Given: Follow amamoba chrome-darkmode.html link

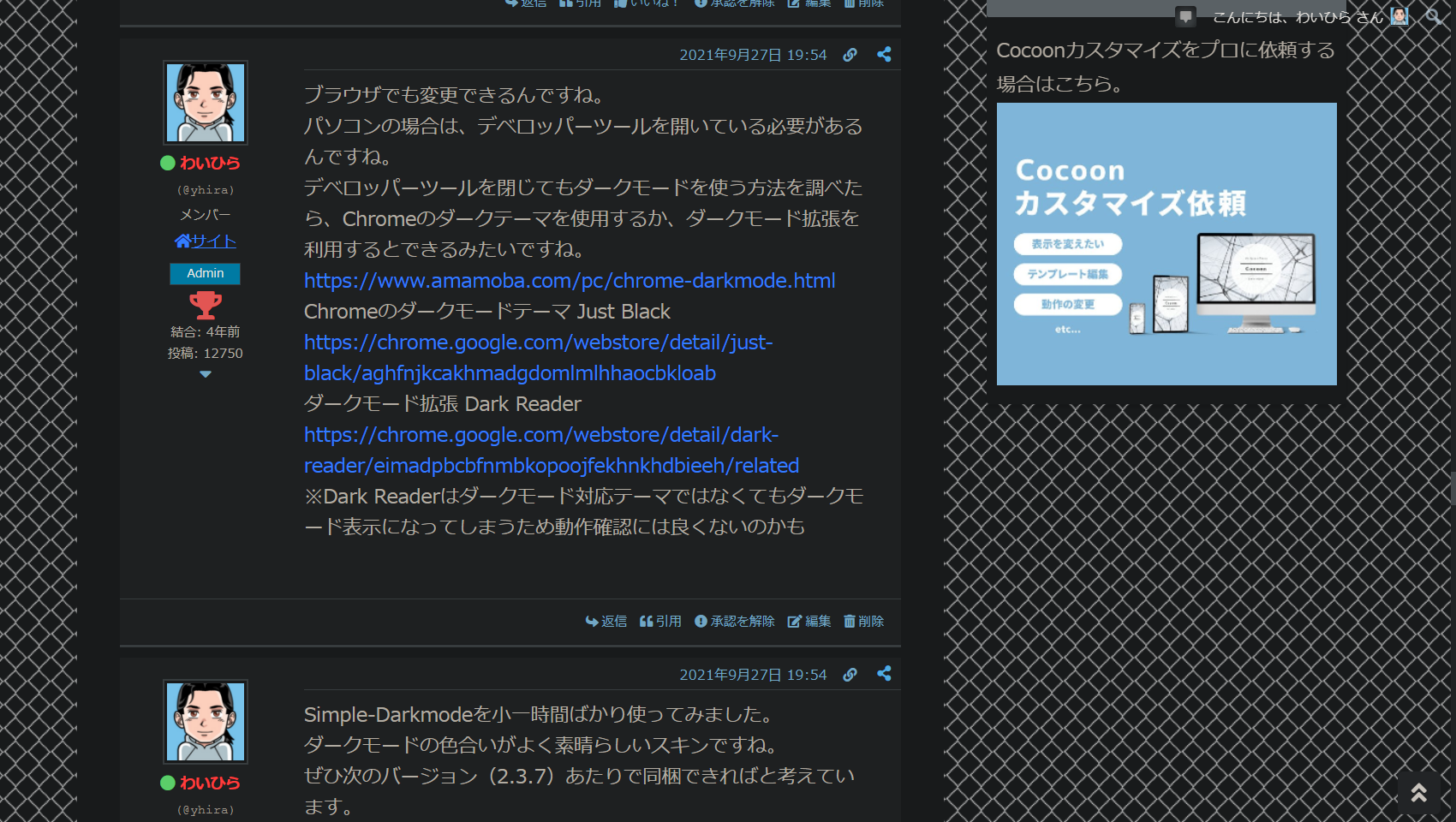Looking at the screenshot, I should click(570, 281).
